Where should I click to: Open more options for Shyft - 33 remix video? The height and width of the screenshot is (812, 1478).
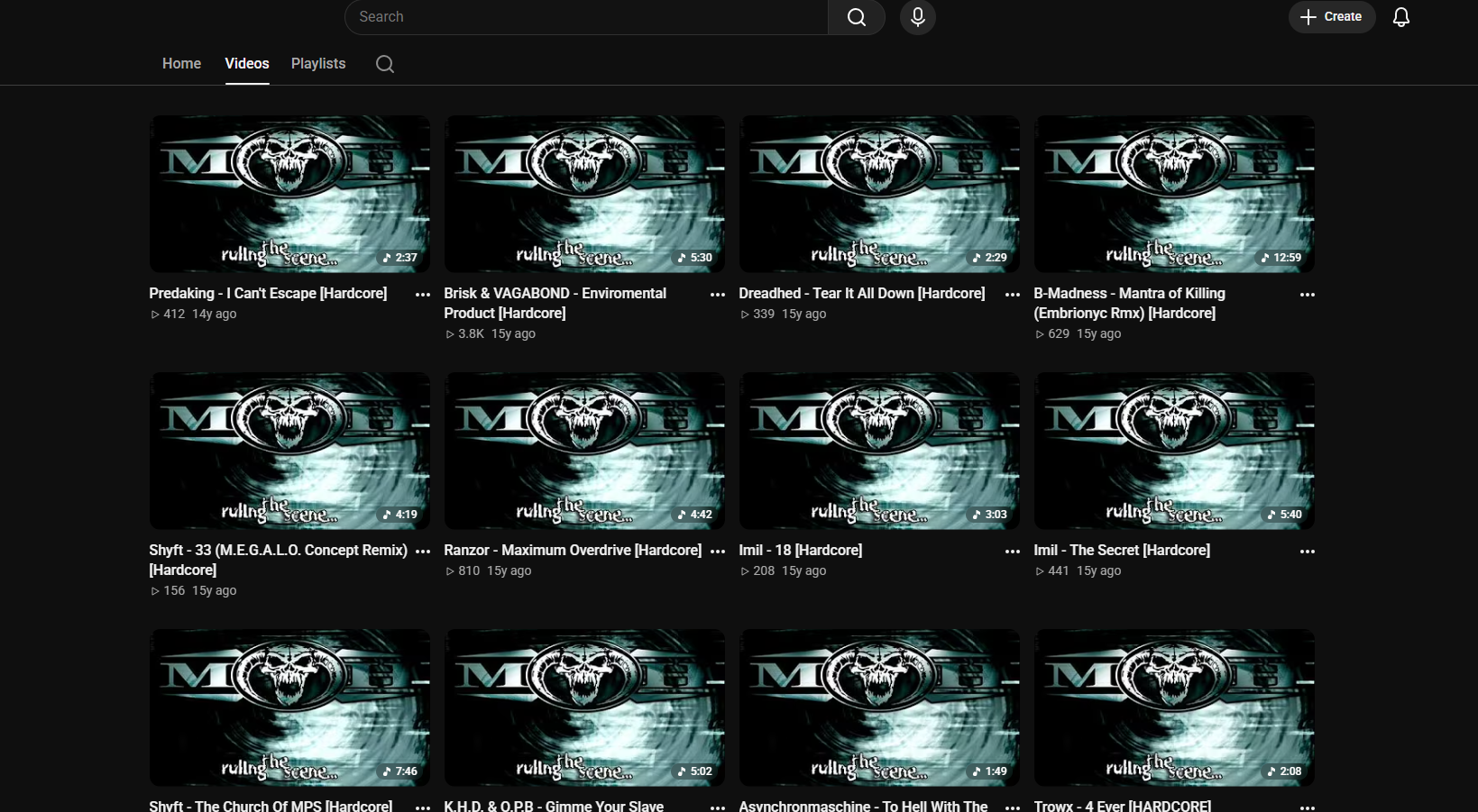[x=423, y=552]
